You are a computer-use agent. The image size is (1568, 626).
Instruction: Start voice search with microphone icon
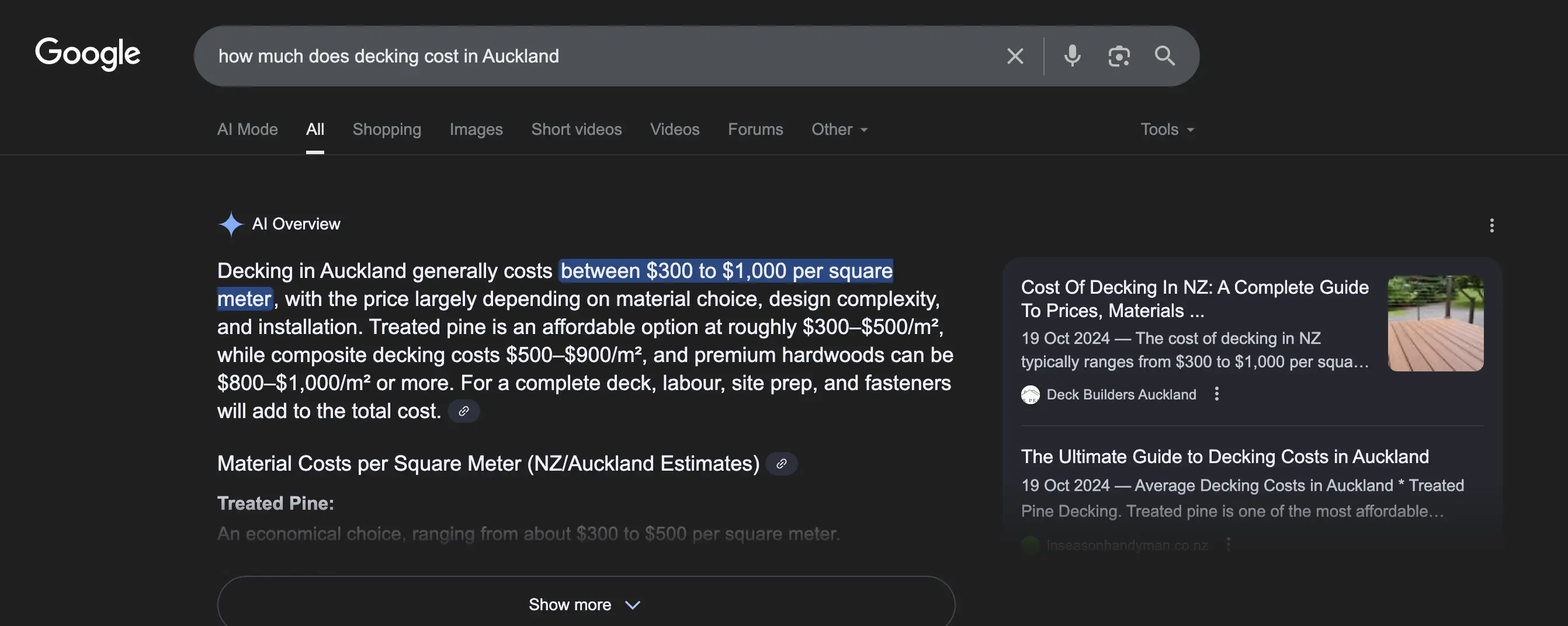point(1072,56)
